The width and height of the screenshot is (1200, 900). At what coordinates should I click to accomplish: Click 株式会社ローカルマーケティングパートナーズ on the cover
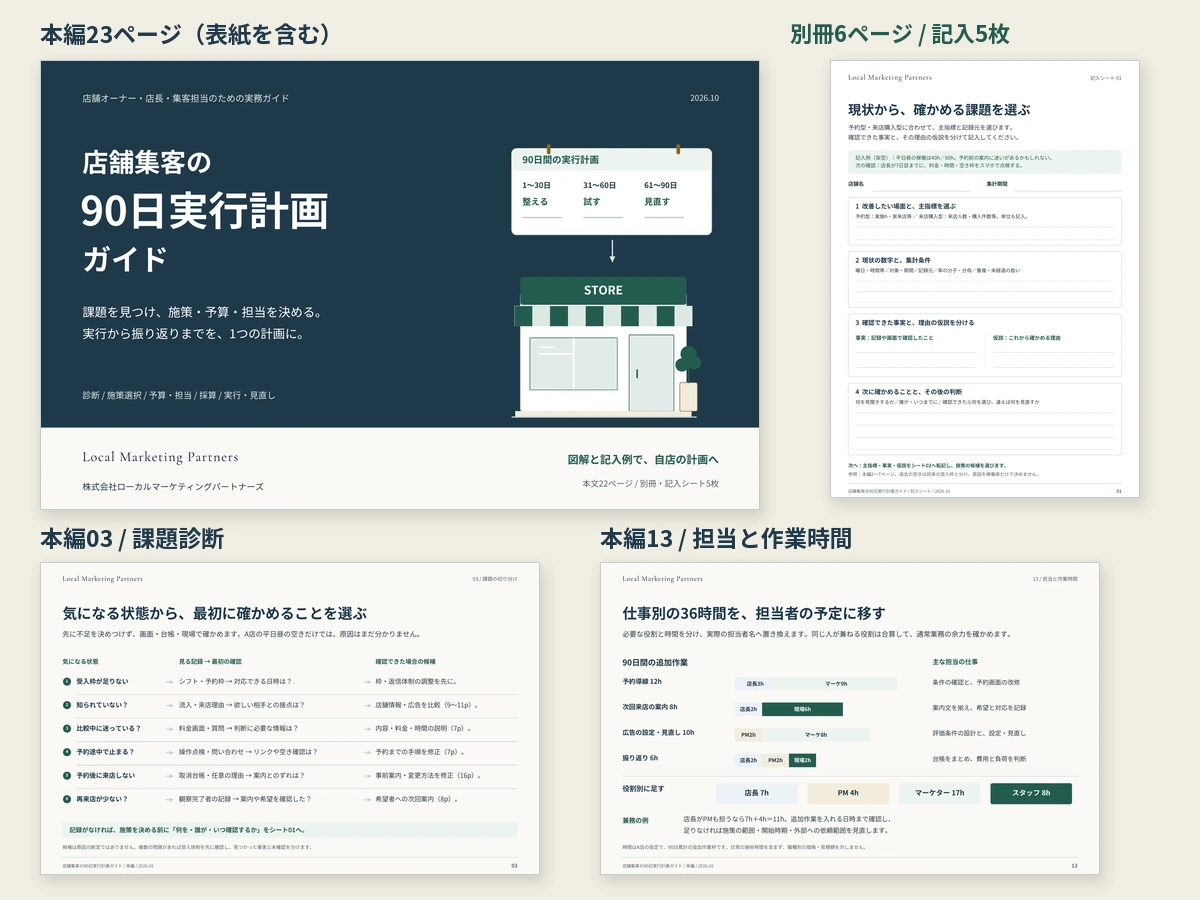click(173, 486)
